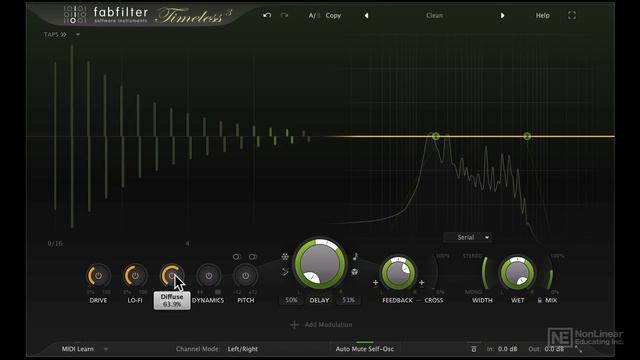Screen dimensions: 640x360
Task: Expand the TAPS panel
Action: point(55,35)
